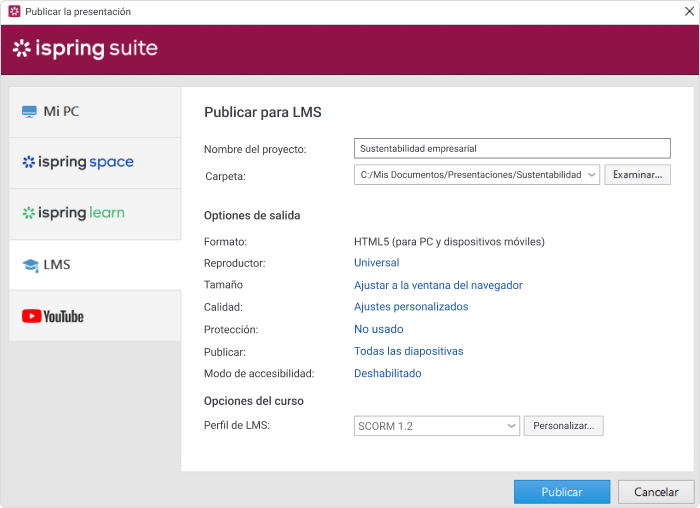
Task: Click the YouTube play logo icon
Action: click(32, 316)
